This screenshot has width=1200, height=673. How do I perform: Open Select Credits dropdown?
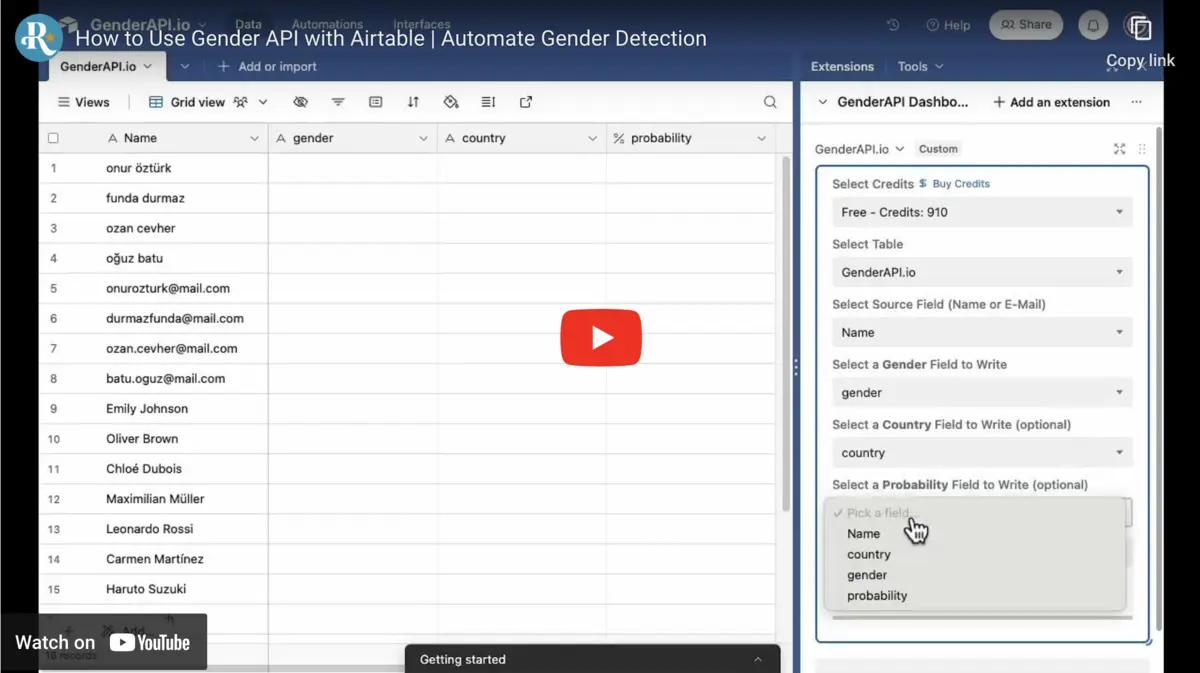click(982, 212)
